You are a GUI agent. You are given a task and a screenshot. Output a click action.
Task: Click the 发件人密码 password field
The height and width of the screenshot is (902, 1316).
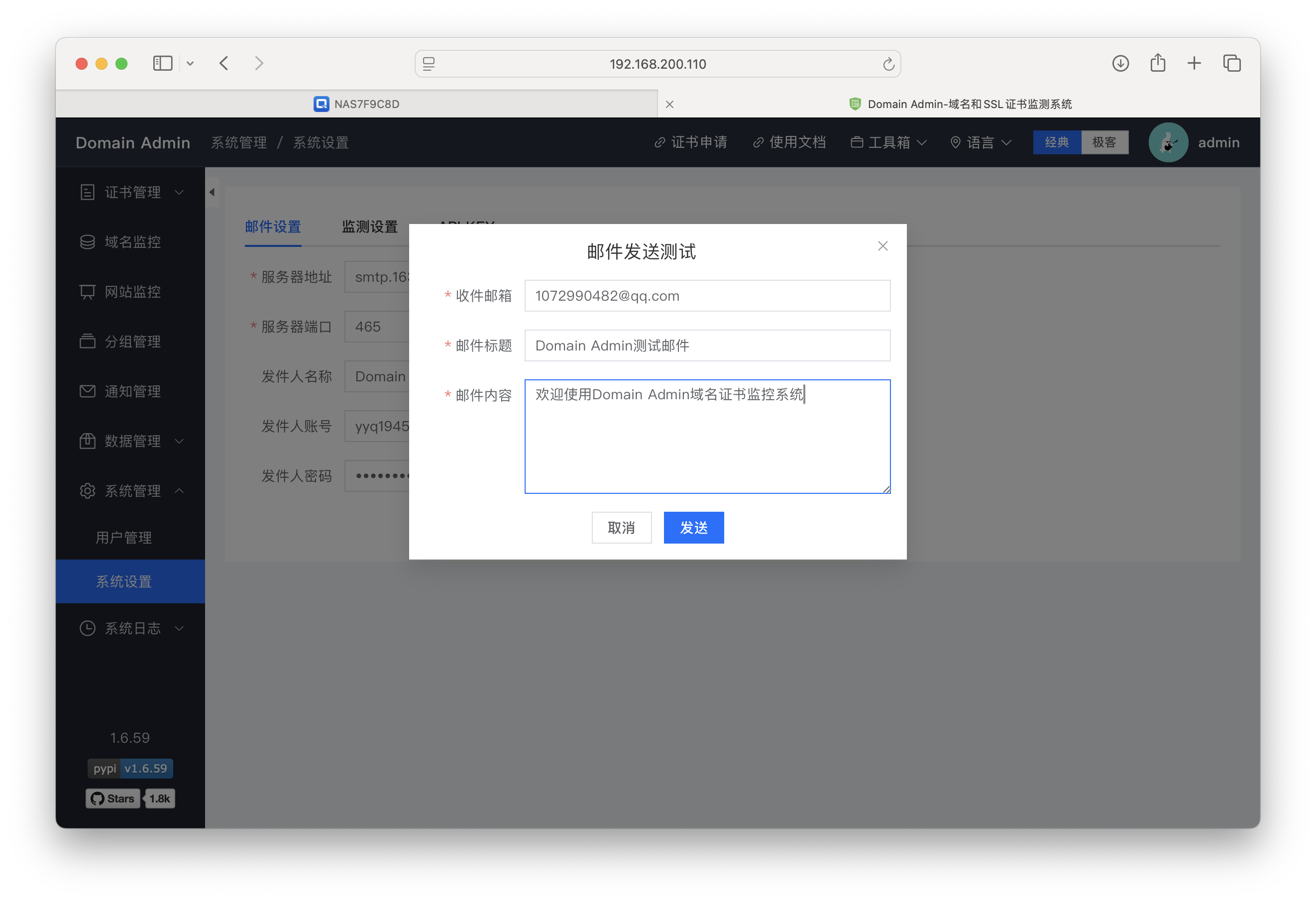click(377, 477)
